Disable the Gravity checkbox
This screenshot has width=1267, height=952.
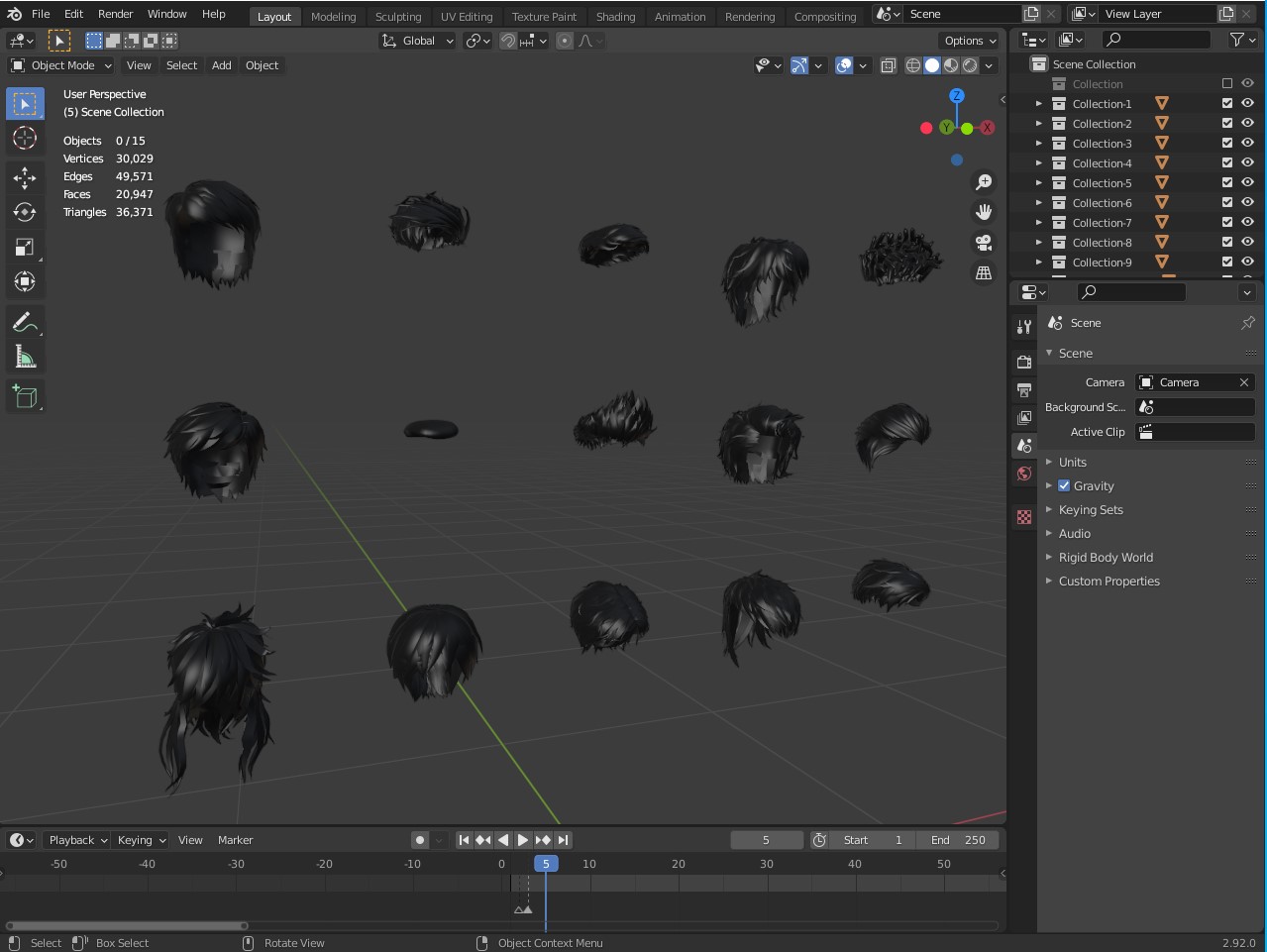pyautogui.click(x=1064, y=486)
